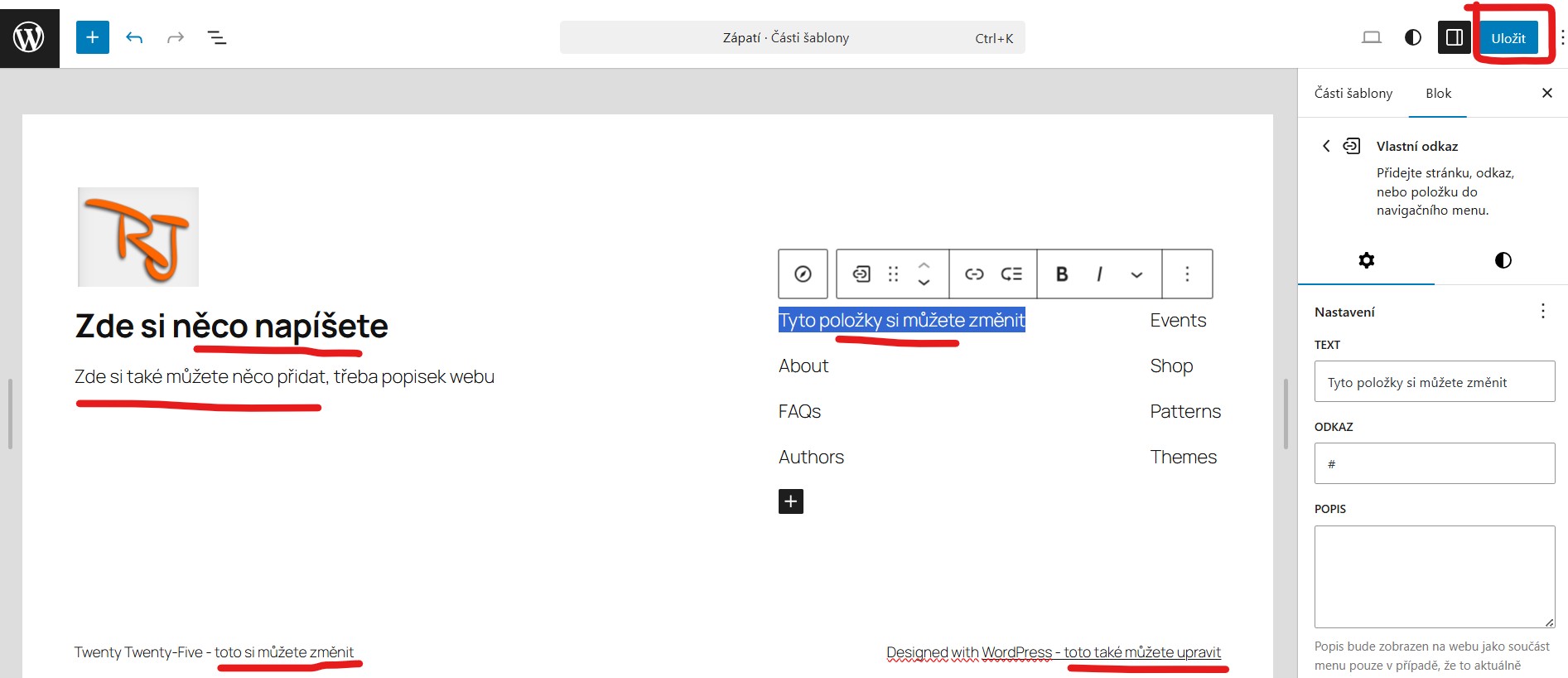Select the styles tab in block panel
Viewport: 1568px width, 678px height.
click(x=1503, y=260)
